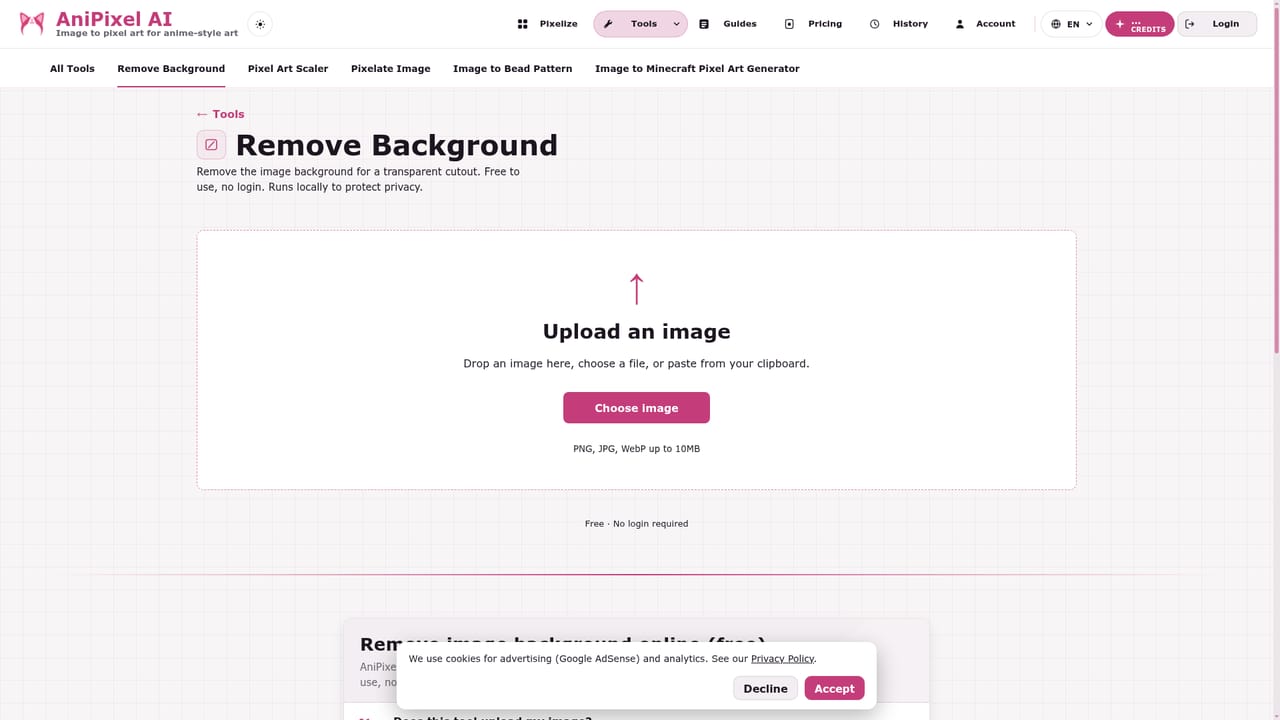
Task: Click the AniPixel AI cat logo icon
Action: point(32,24)
